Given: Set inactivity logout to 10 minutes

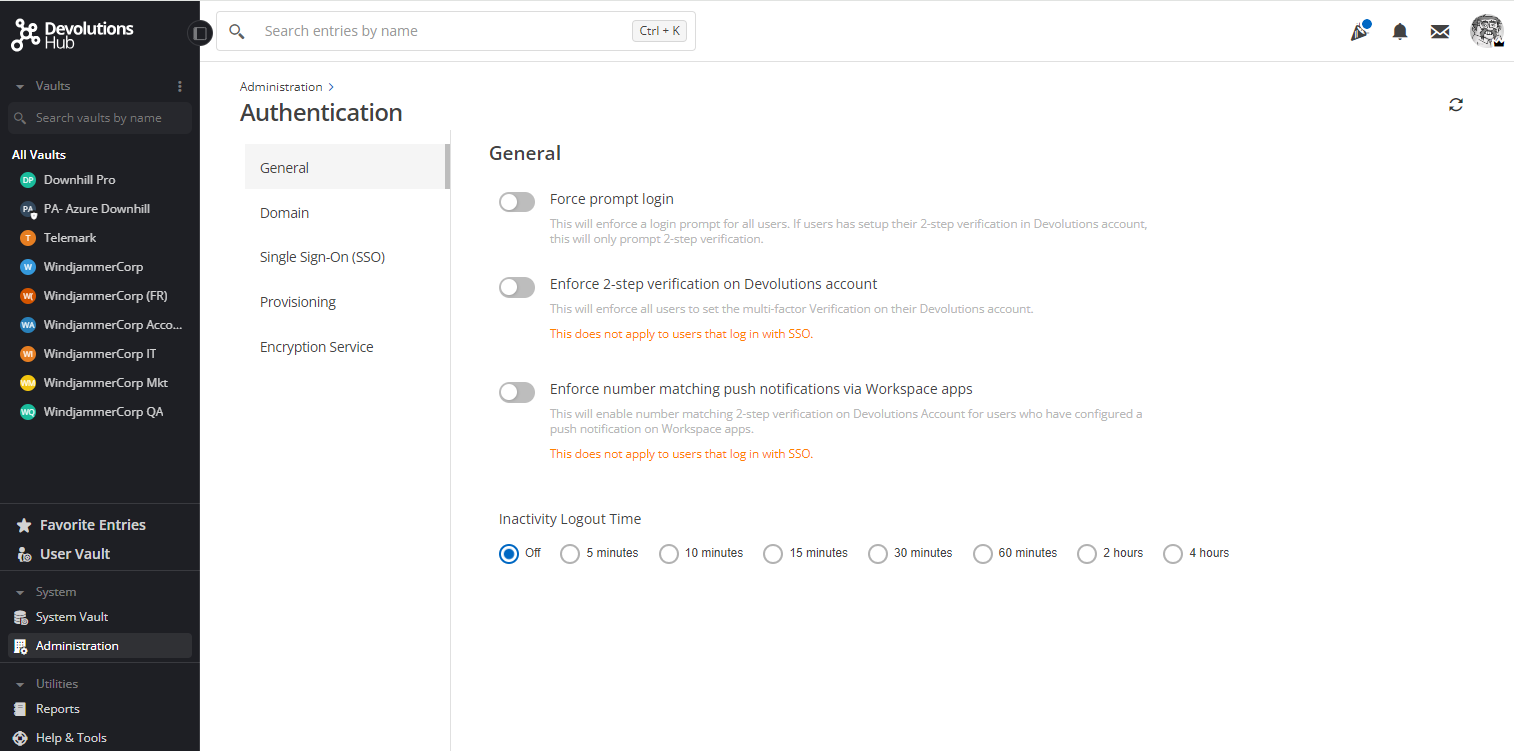Looking at the screenshot, I should (669, 553).
